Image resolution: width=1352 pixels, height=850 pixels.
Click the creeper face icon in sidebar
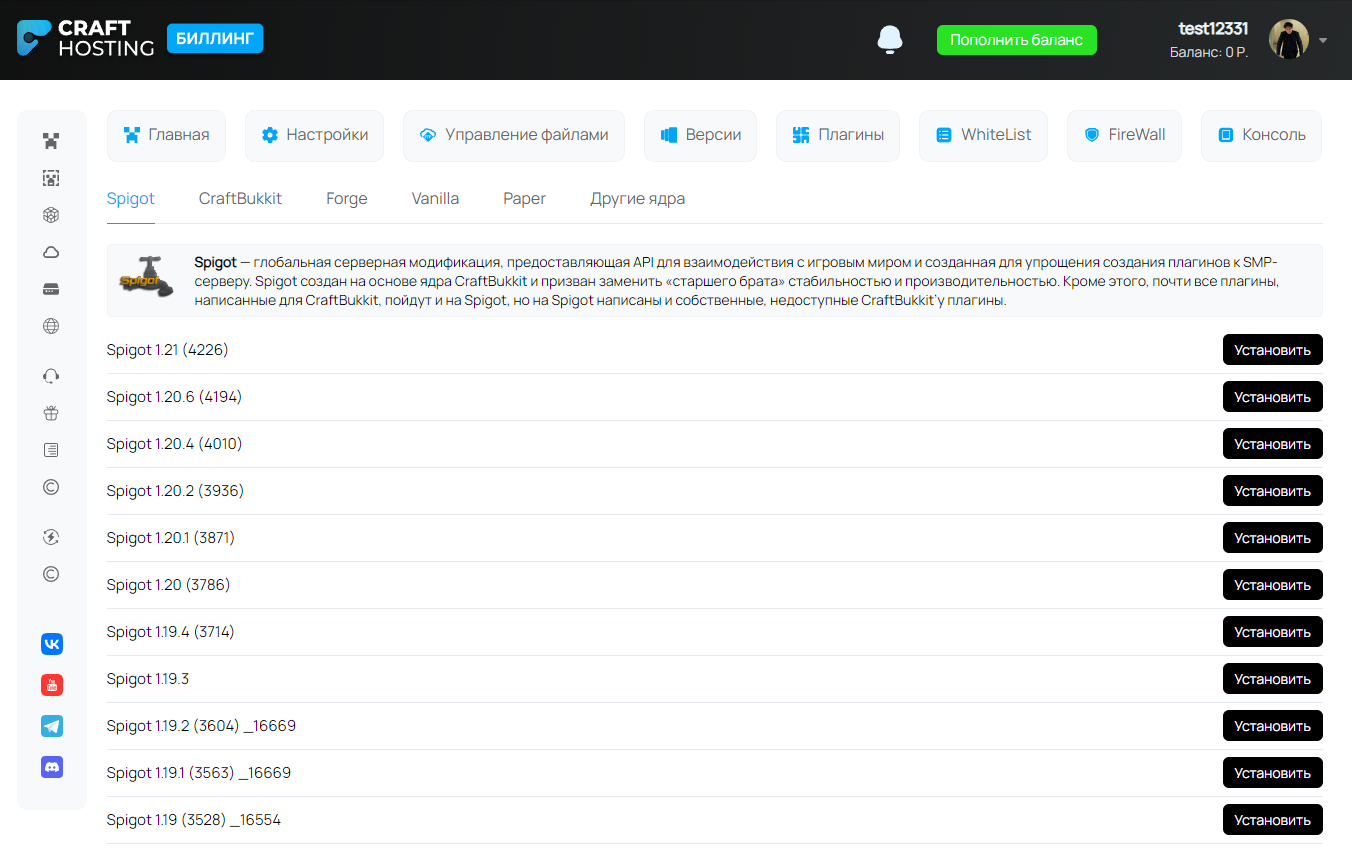51,141
